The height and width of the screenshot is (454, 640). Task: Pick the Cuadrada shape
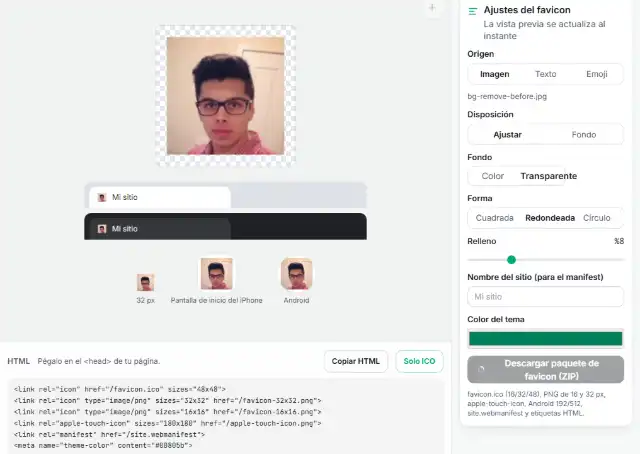click(x=494, y=218)
